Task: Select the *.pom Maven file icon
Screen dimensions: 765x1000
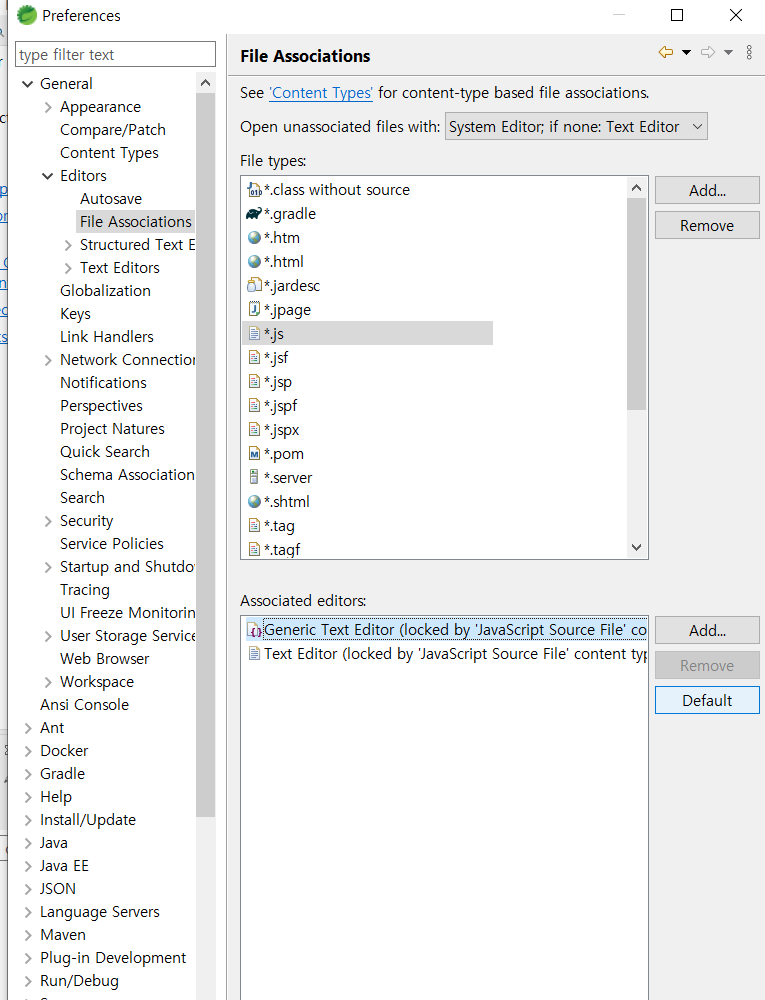Action: tap(254, 454)
